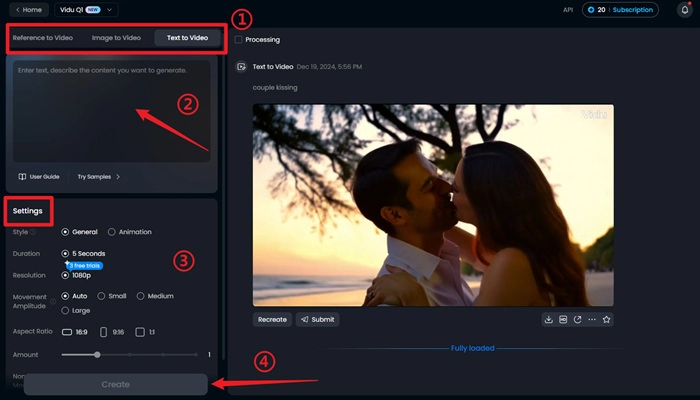This screenshot has height=400, width=700.
Task: Select the 1080p resolution
Action: (65, 275)
